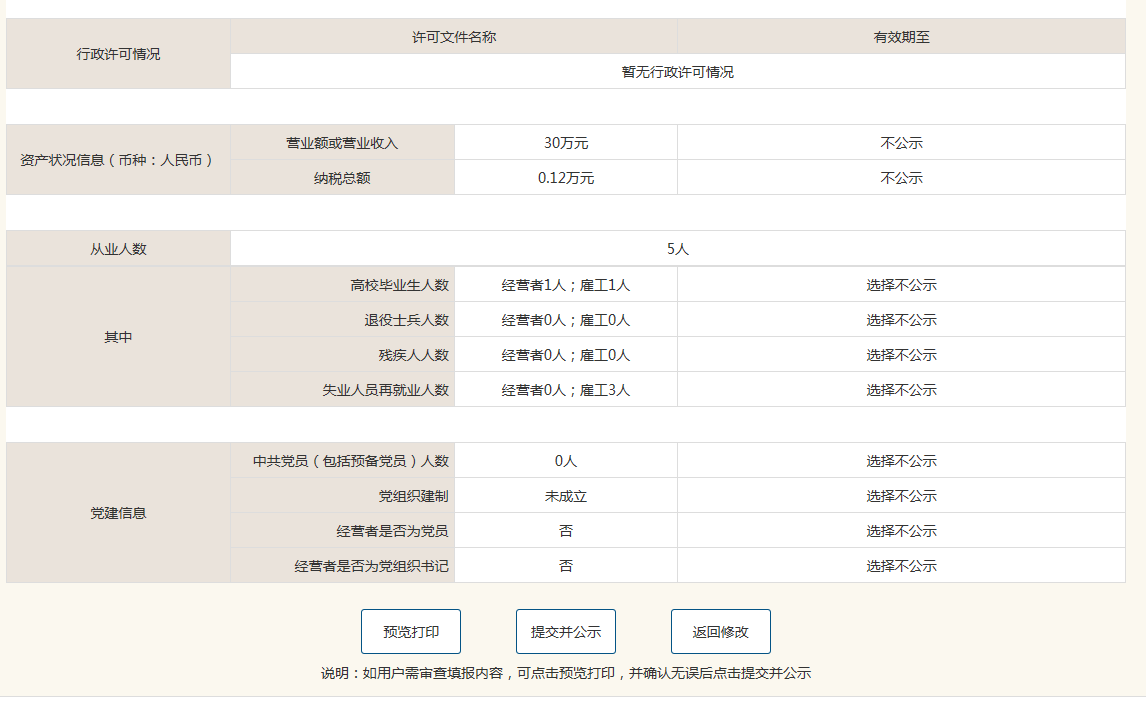Click the 营业额或营业收入 label cell
The image size is (1146, 705).
click(x=342, y=143)
